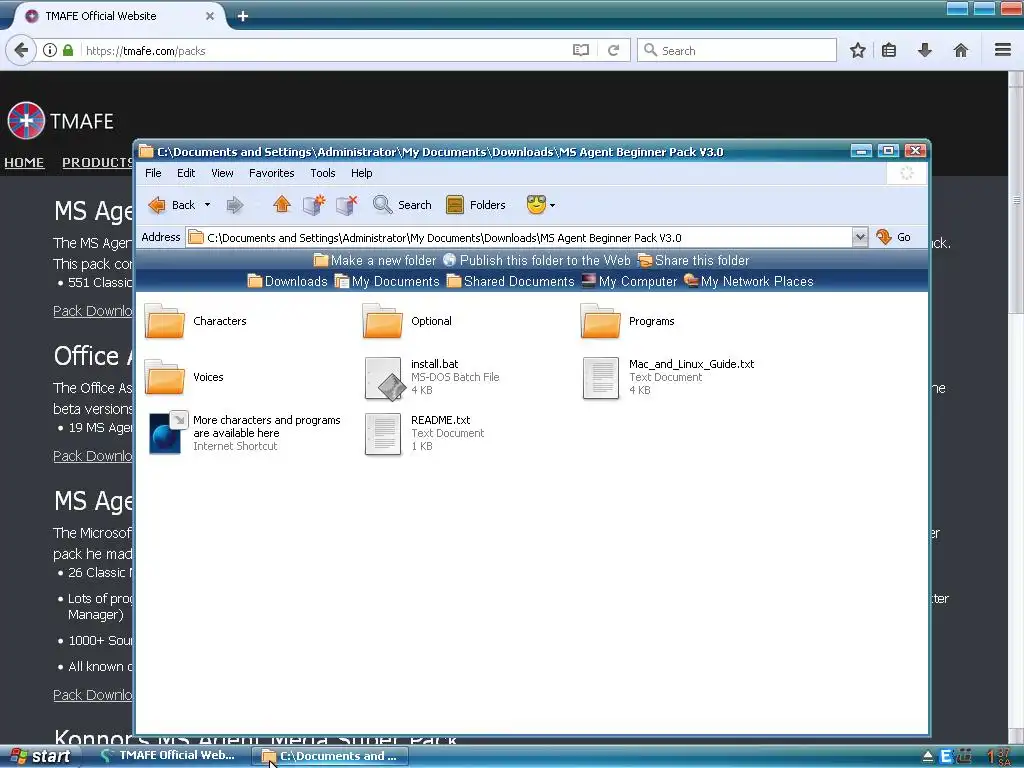Click the Go button in address bar
This screenshot has width=1024, height=768.
893,237
